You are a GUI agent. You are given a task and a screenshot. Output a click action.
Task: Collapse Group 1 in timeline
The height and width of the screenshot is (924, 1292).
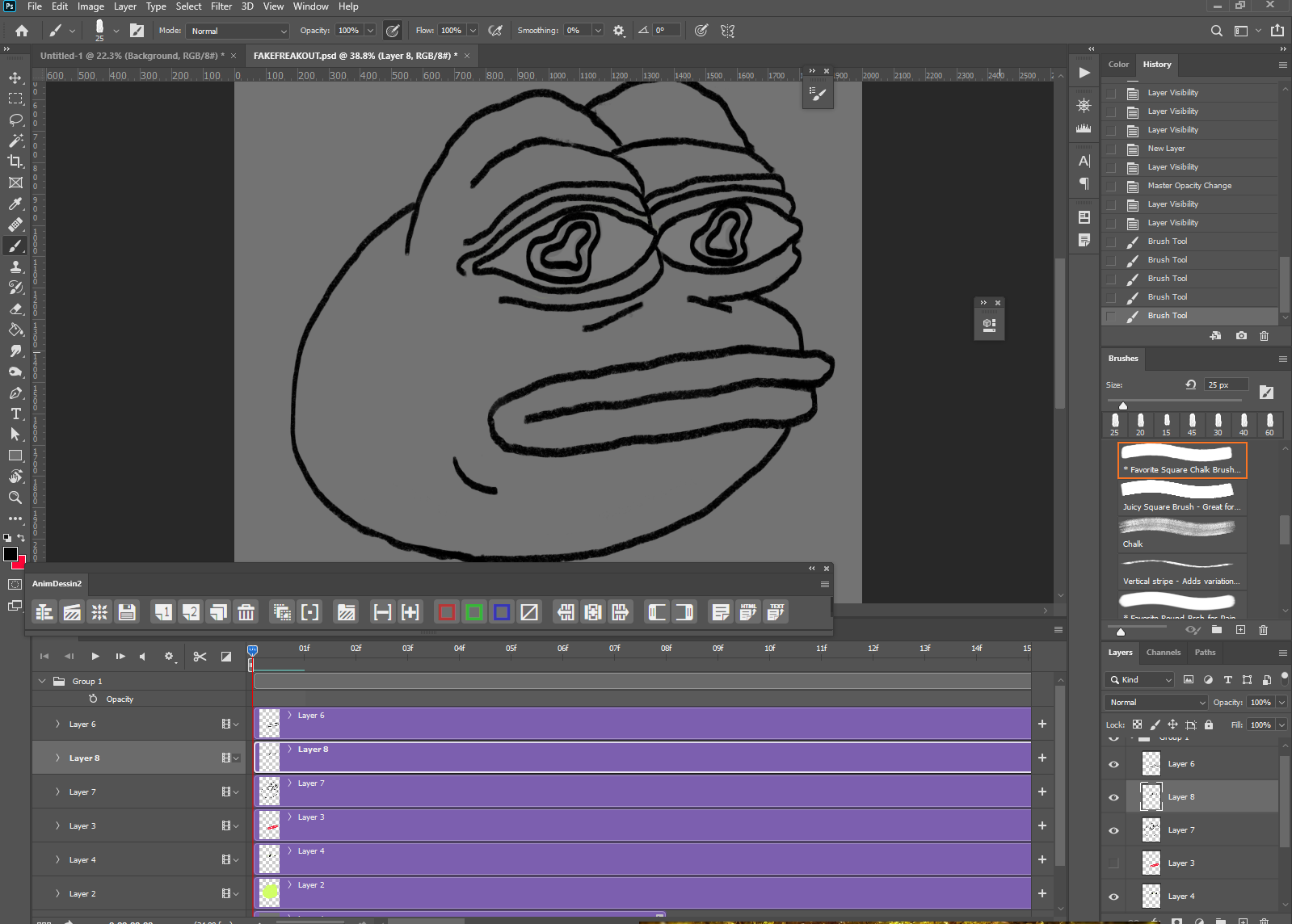tap(42, 681)
